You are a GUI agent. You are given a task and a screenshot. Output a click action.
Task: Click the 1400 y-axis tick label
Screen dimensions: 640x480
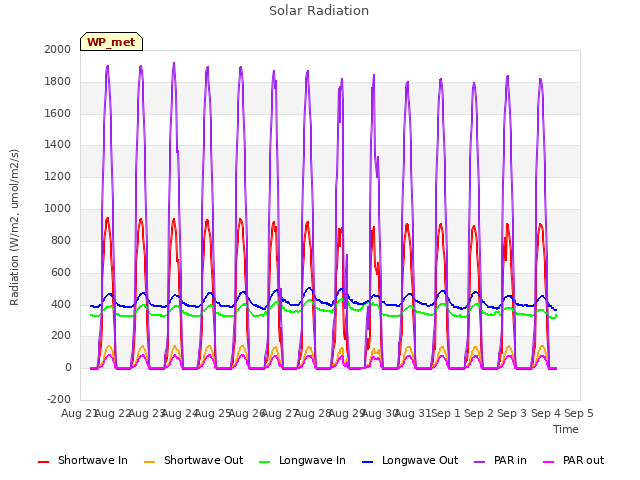tap(58, 144)
